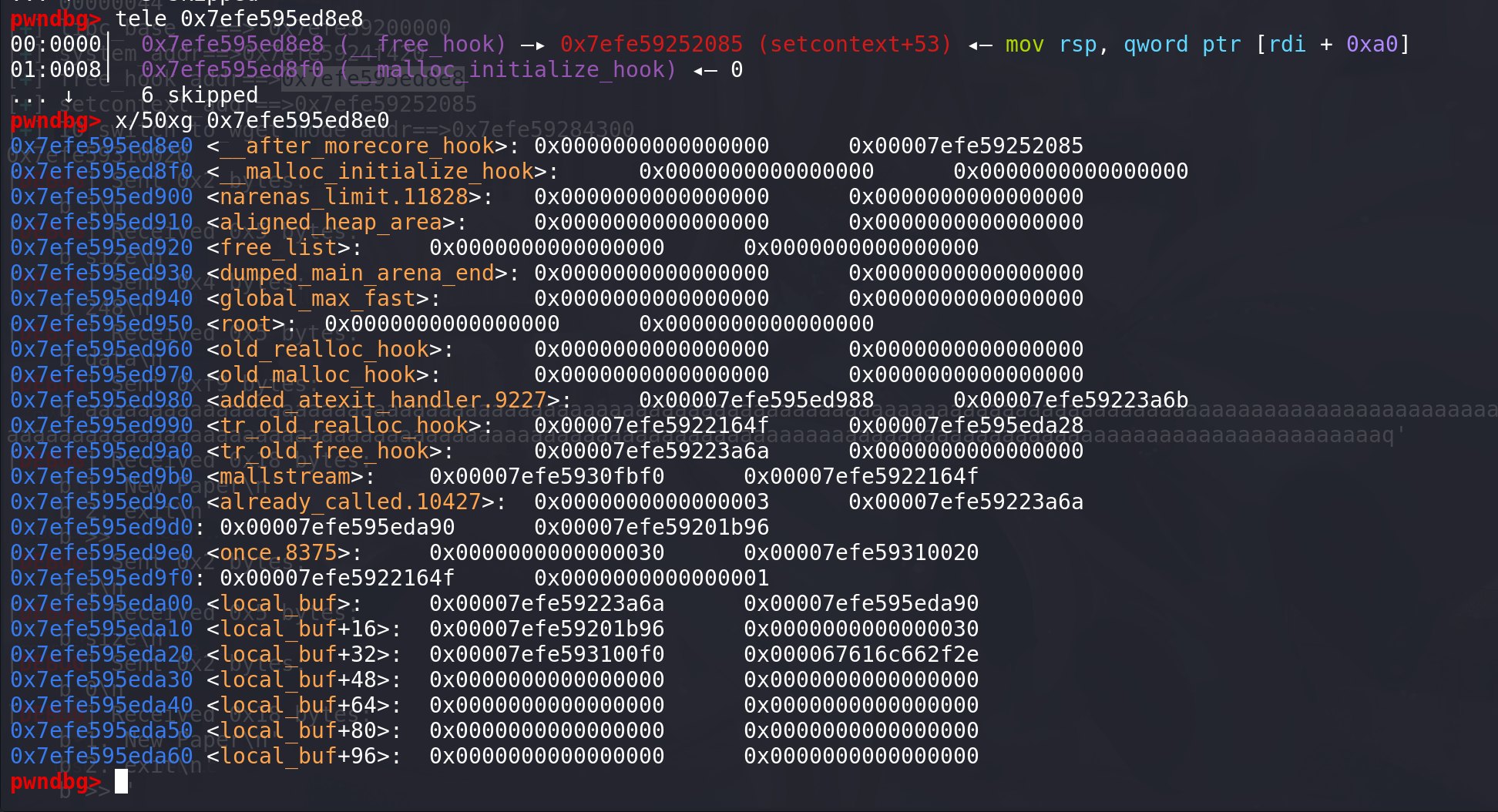The height and width of the screenshot is (812, 1498).
Task: Click added_atexit_handler.9227 symbol
Action: (384, 400)
